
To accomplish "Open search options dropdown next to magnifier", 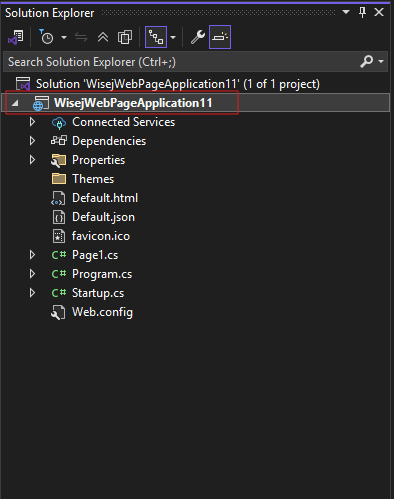I will click(381, 62).
